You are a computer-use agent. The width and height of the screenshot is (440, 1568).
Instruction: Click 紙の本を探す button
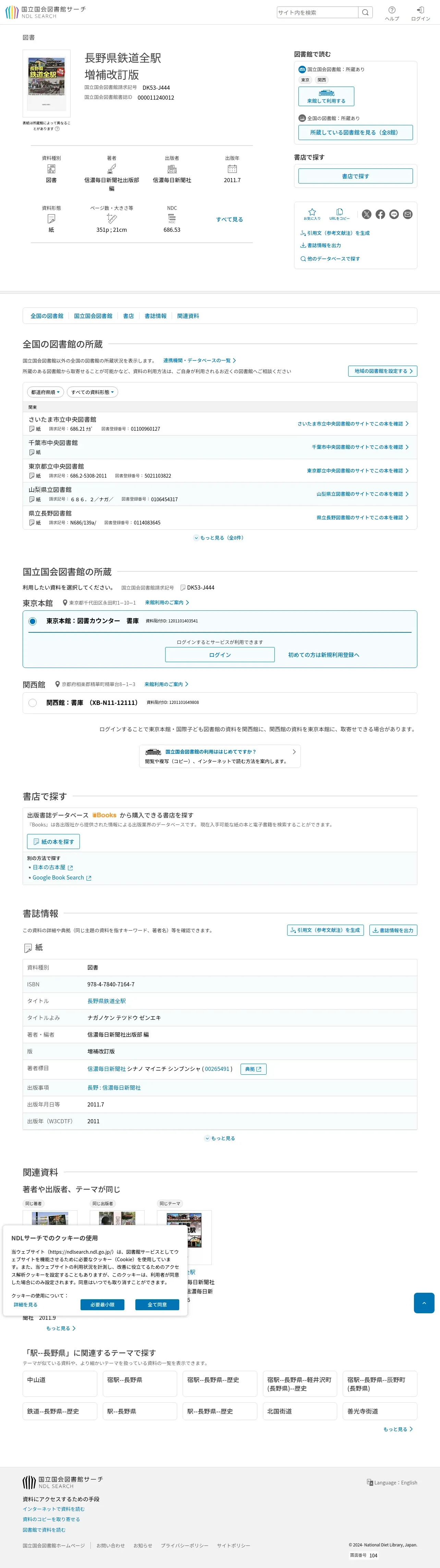tap(53, 842)
